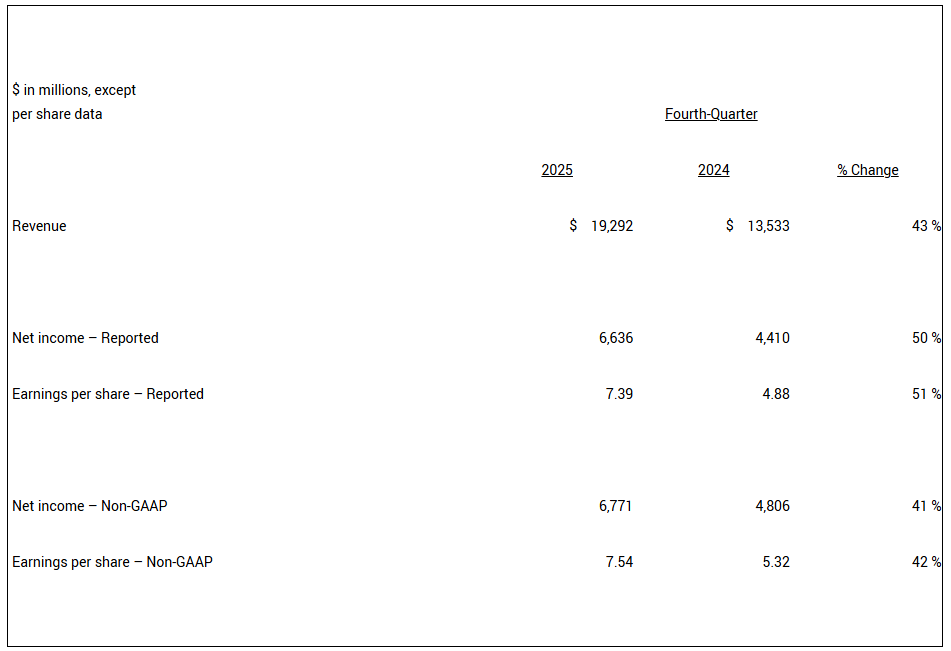Click the % Change column header
Image resolution: width=951 pixels, height=651 pixels.
(x=868, y=170)
